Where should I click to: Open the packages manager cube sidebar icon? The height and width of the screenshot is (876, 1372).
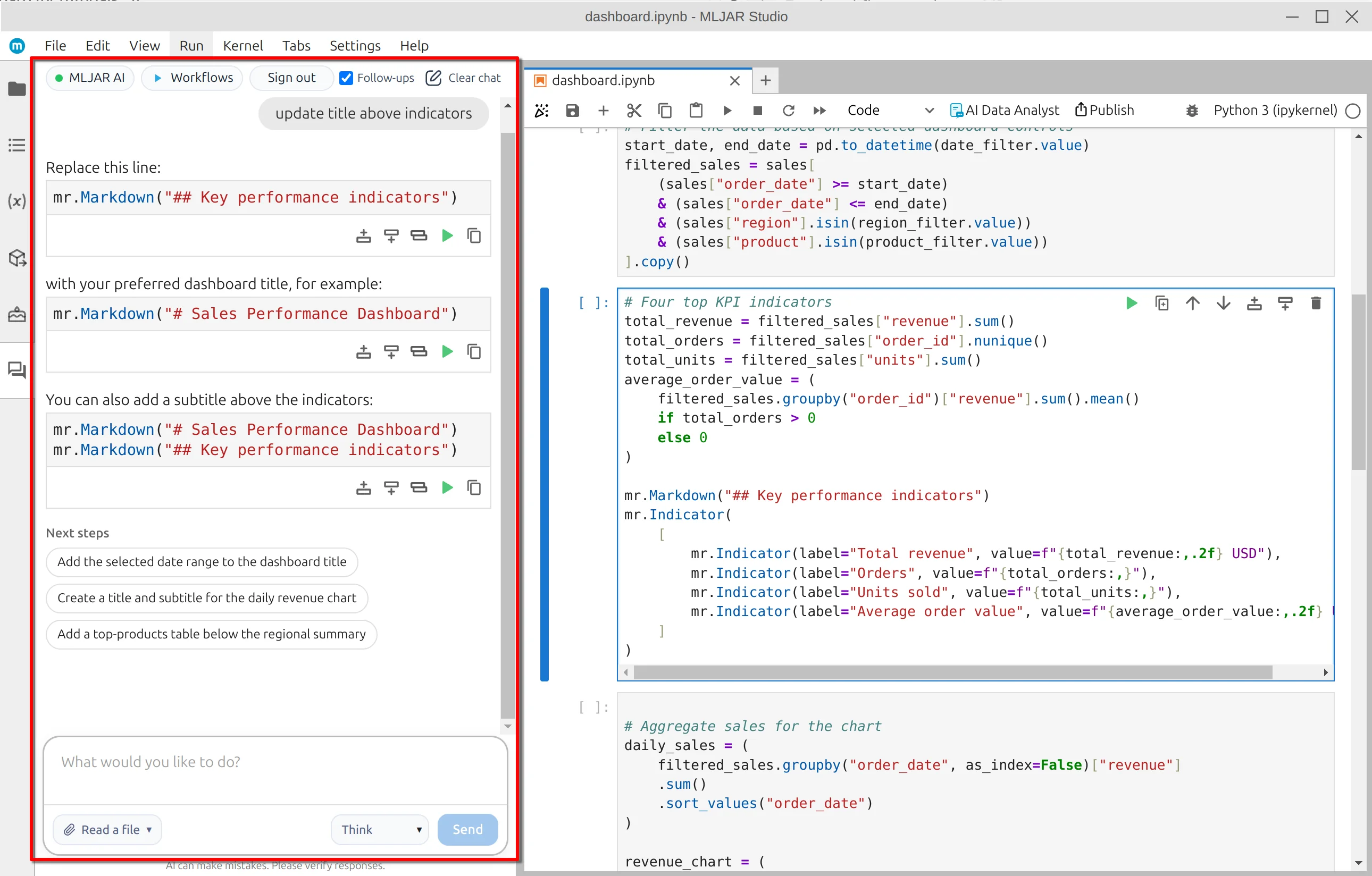click(x=17, y=258)
